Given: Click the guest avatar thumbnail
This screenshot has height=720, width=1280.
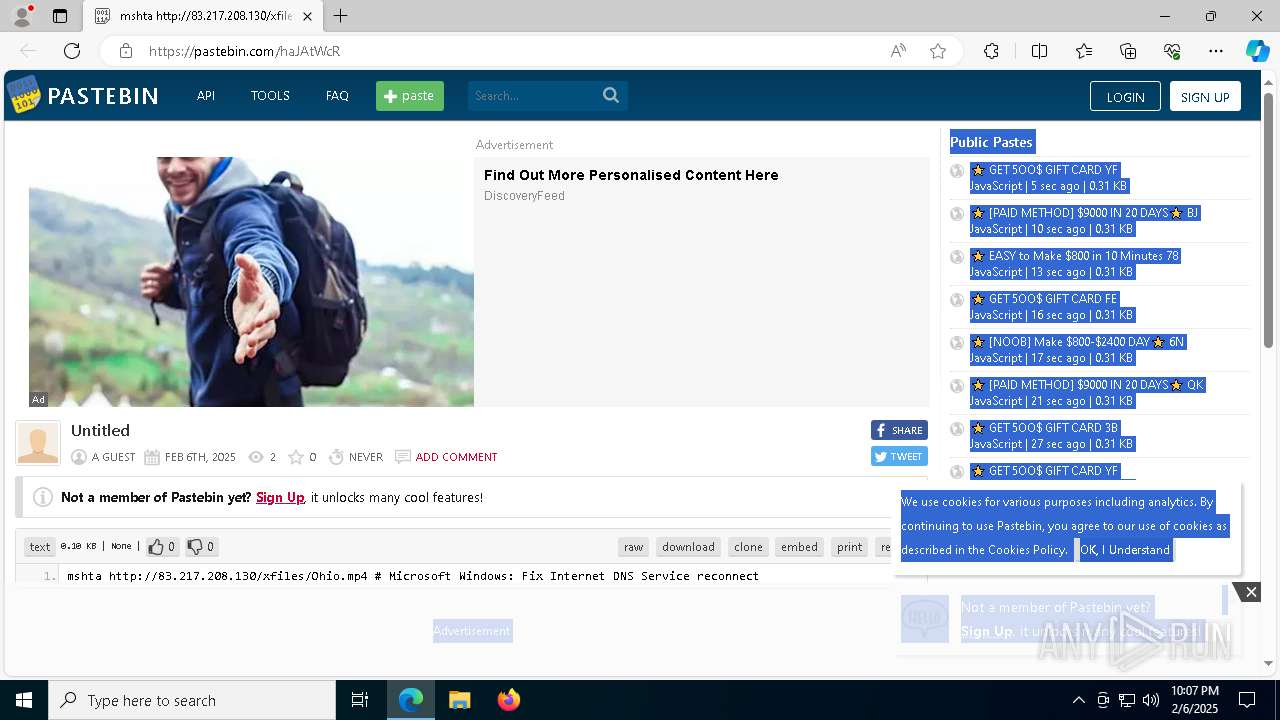Looking at the screenshot, I should [x=38, y=443].
